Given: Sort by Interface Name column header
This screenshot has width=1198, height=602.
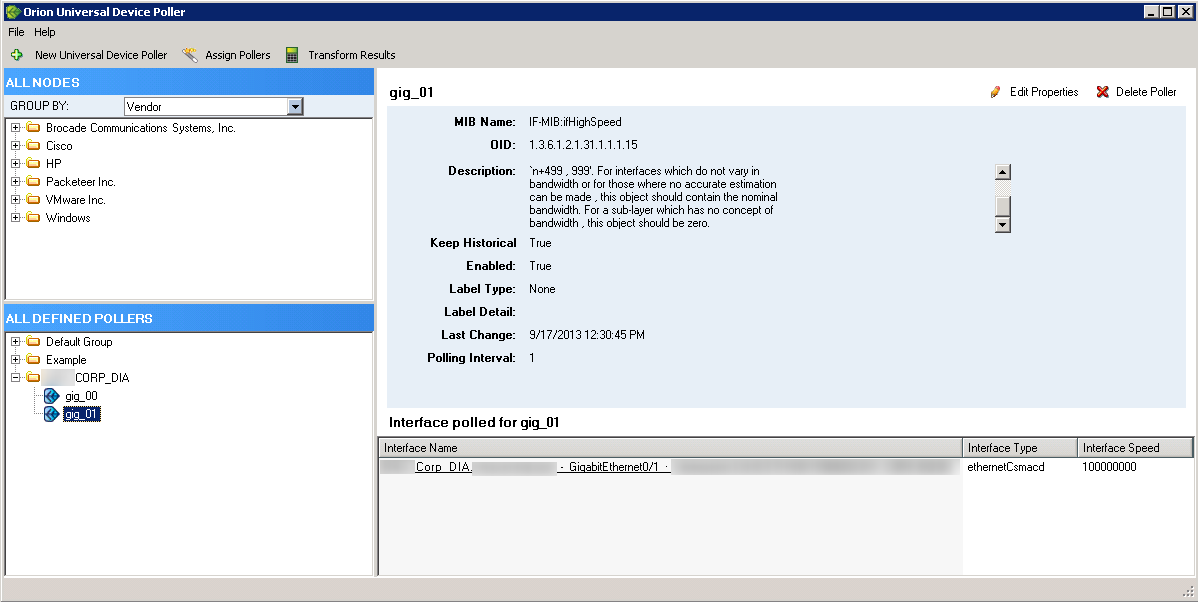Looking at the screenshot, I should 671,448.
